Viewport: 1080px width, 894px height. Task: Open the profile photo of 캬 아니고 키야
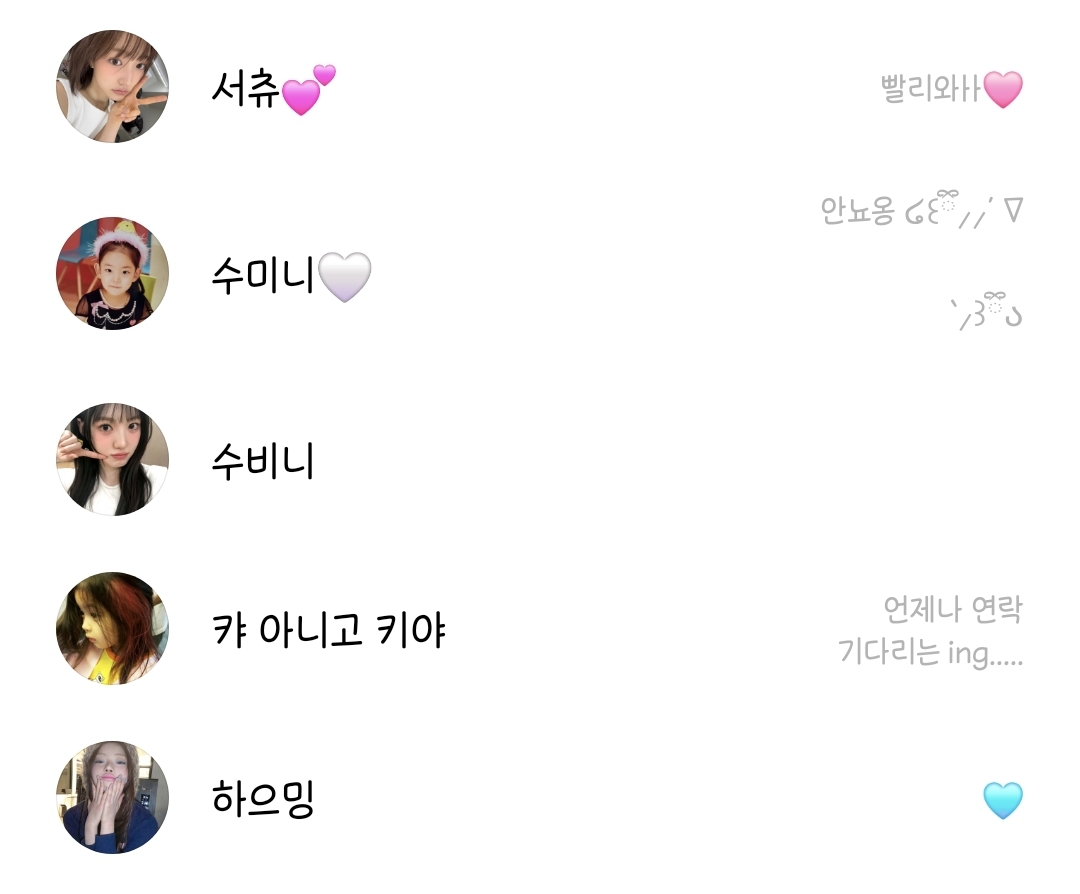(x=112, y=628)
